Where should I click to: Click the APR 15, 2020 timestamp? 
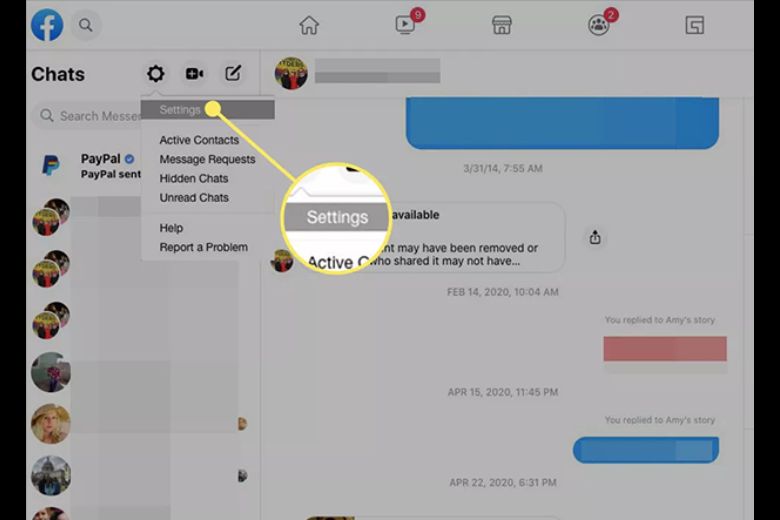502,392
